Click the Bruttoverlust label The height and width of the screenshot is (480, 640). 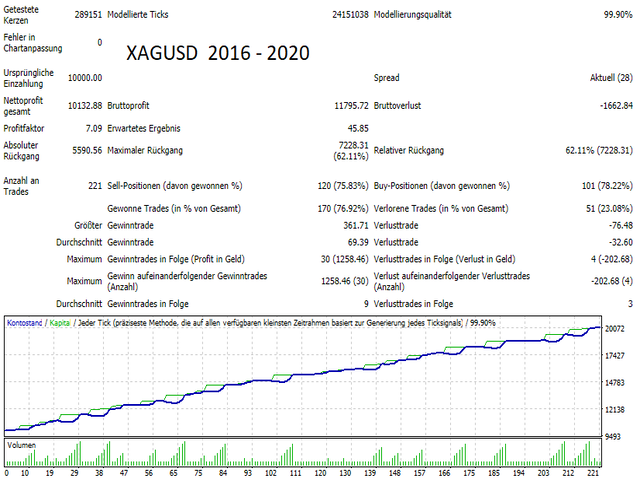point(397,106)
